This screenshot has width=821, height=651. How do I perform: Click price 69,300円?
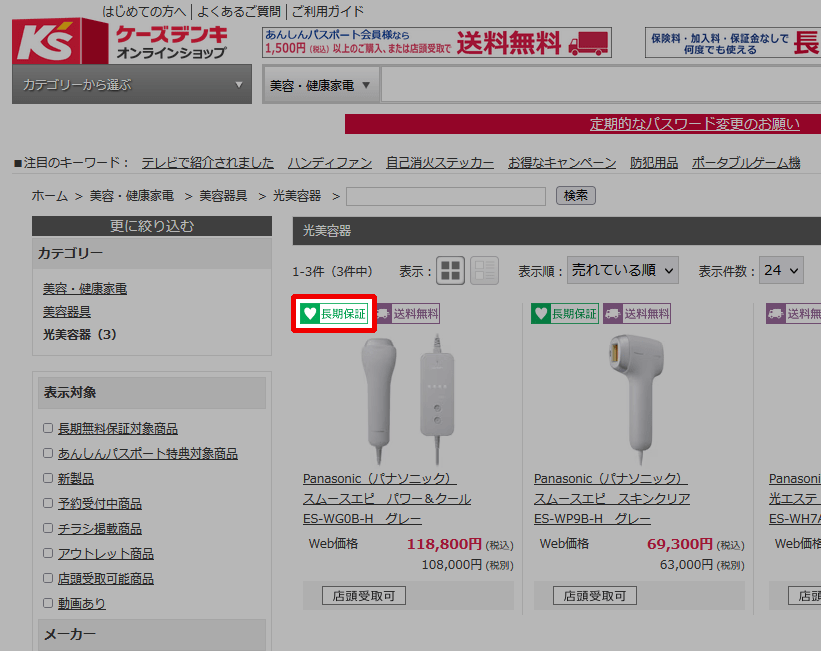[x=680, y=544]
